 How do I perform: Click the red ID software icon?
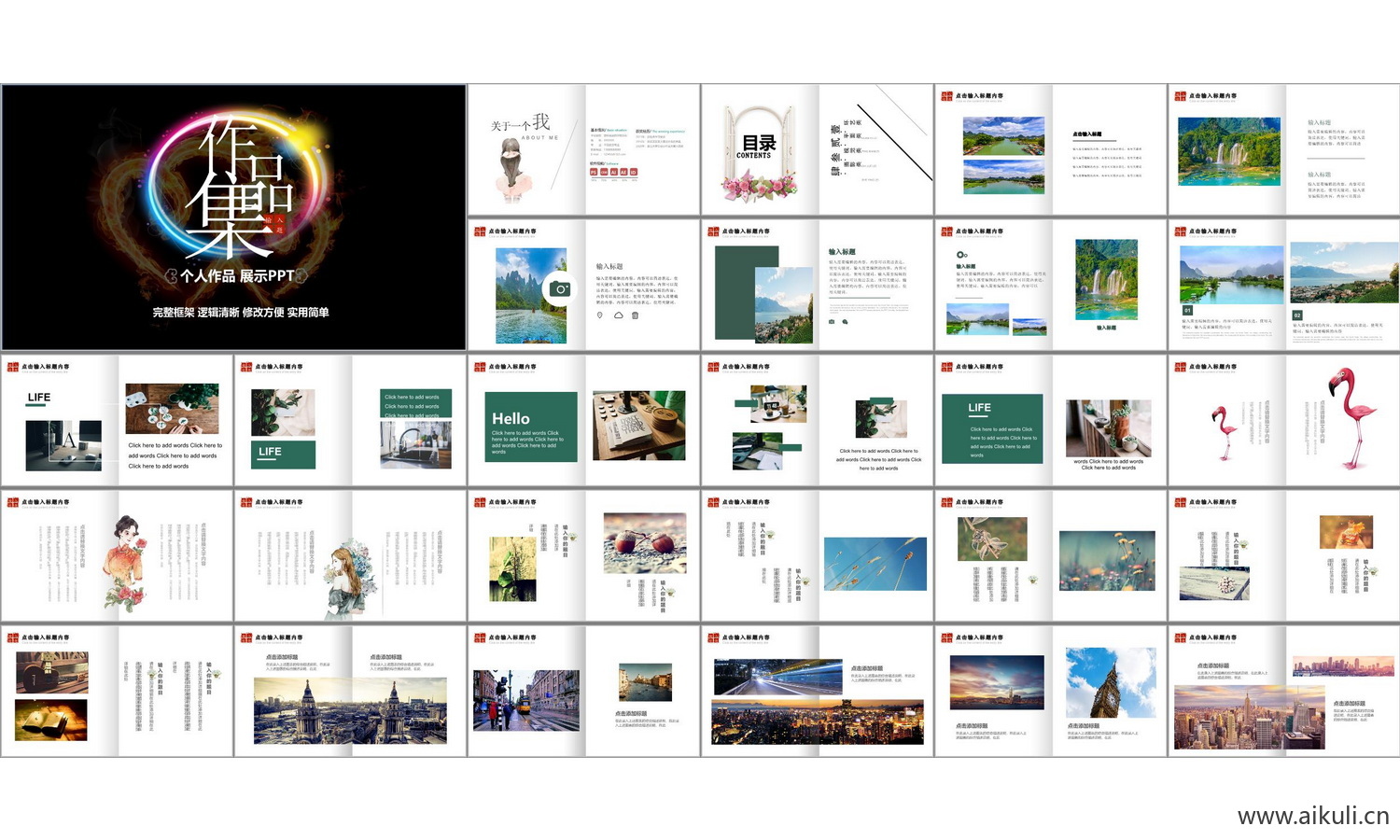pyautogui.click(x=634, y=173)
